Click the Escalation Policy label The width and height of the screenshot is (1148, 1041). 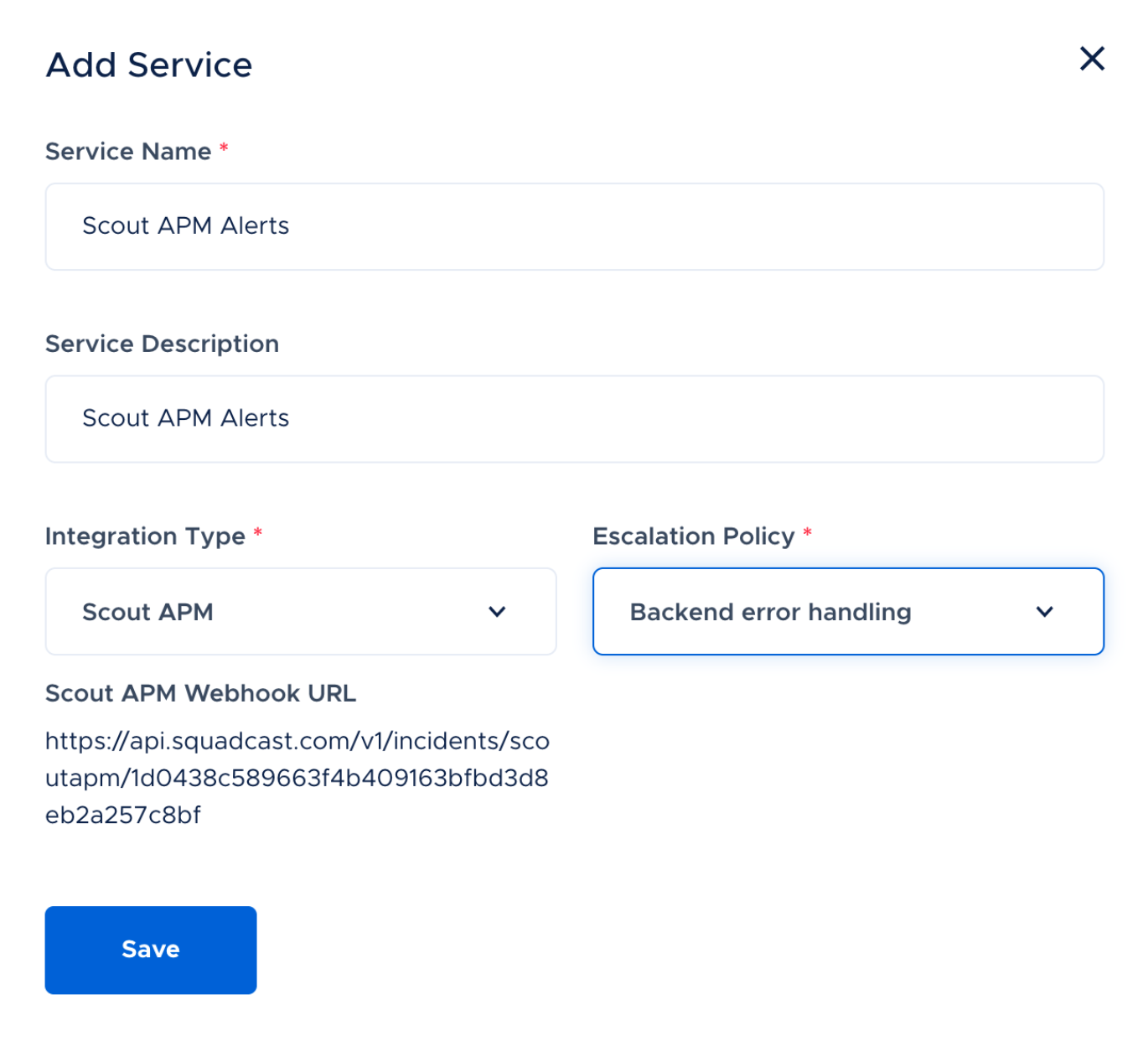[x=694, y=536]
